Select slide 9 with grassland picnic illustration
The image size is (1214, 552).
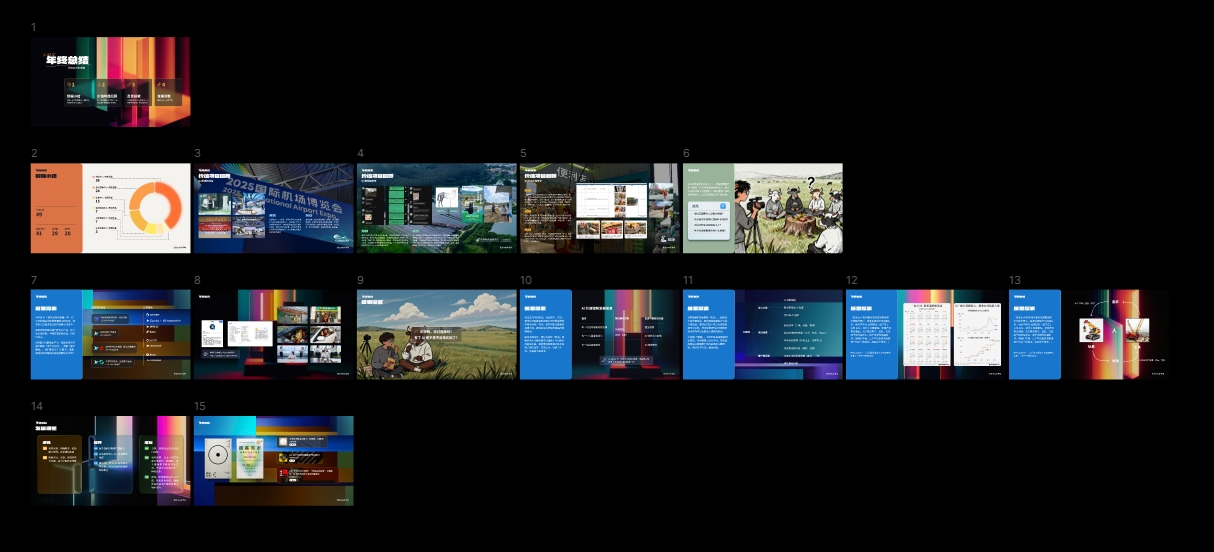tap(436, 334)
